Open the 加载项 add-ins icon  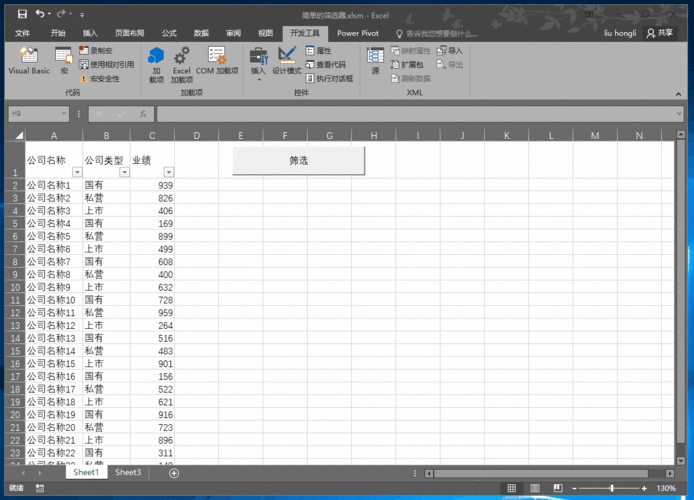[x=156, y=62]
